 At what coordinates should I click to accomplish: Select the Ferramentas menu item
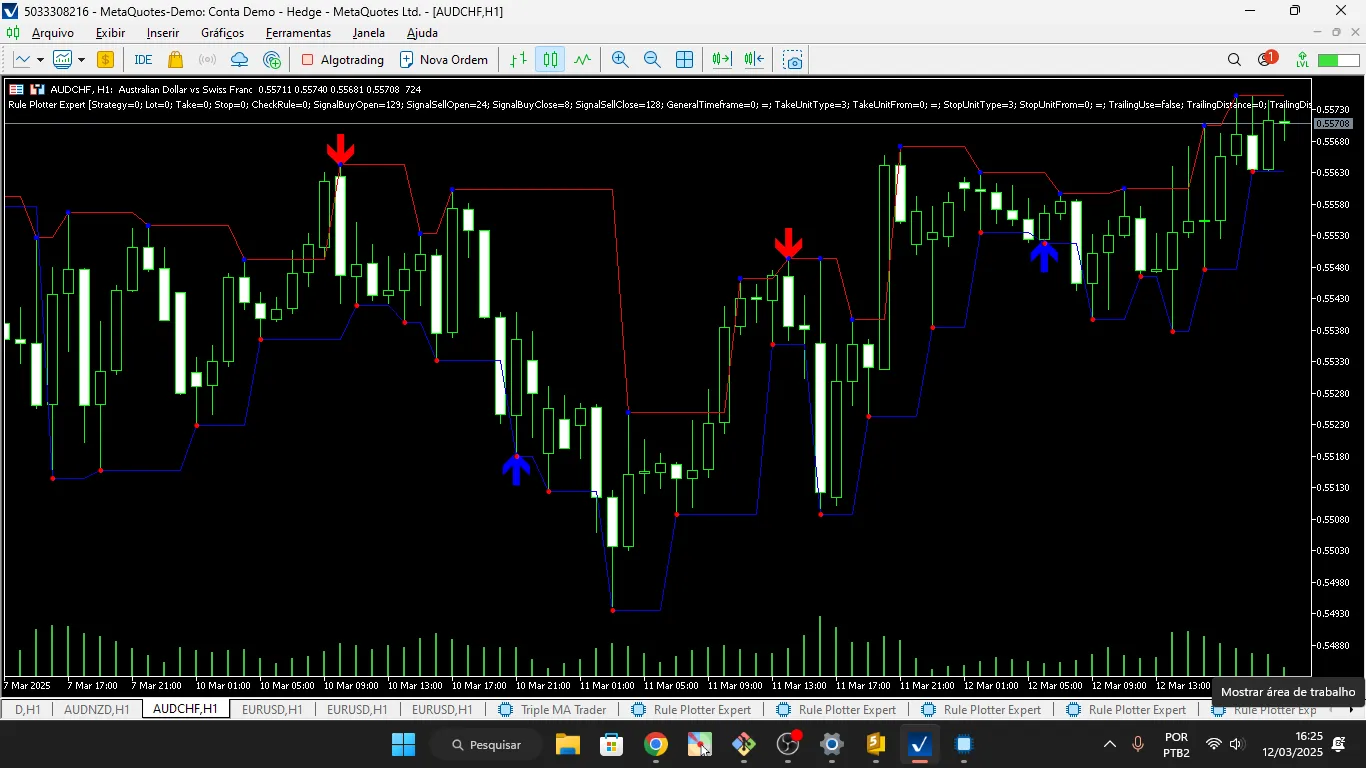298,33
